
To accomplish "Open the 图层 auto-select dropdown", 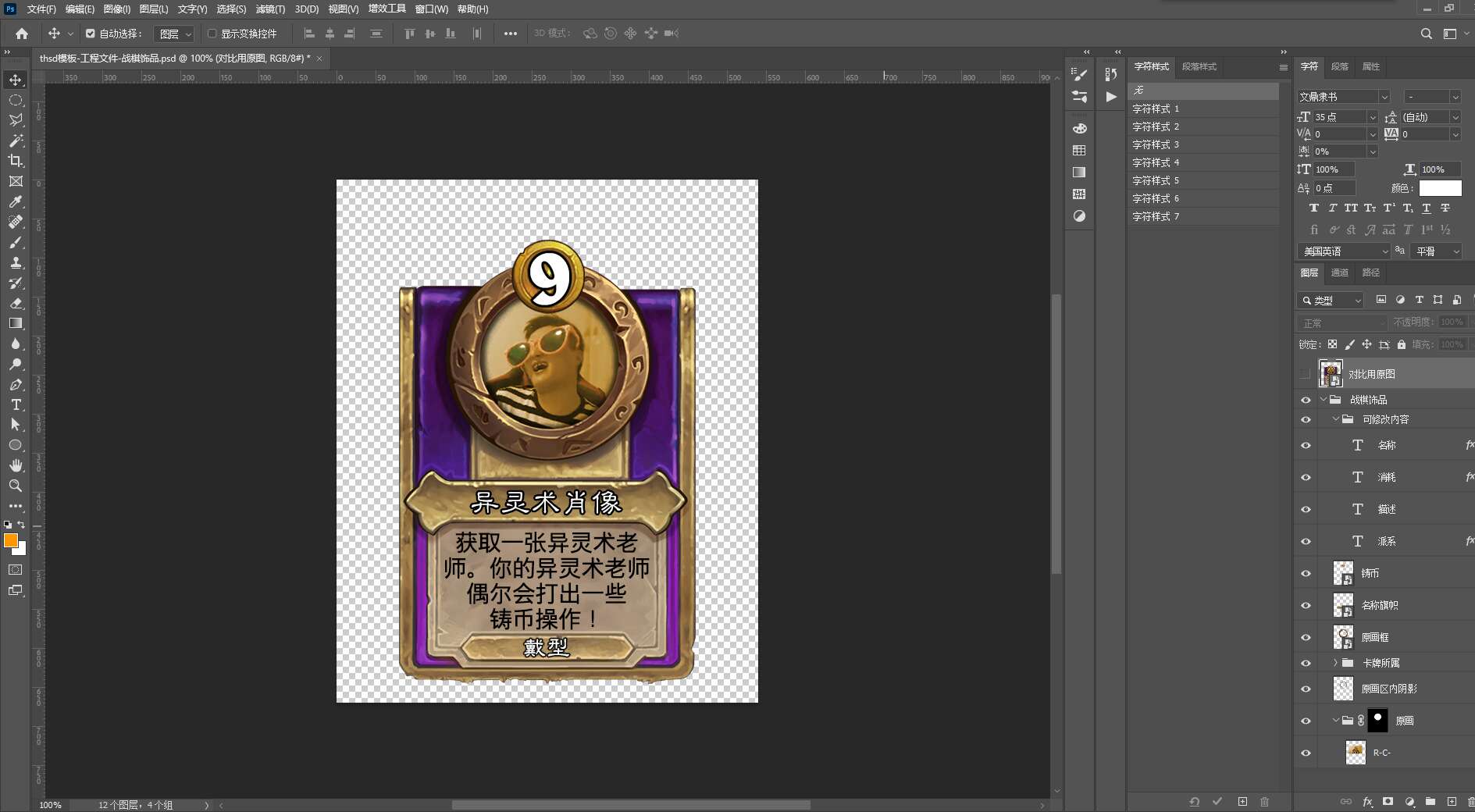I will pos(174,34).
